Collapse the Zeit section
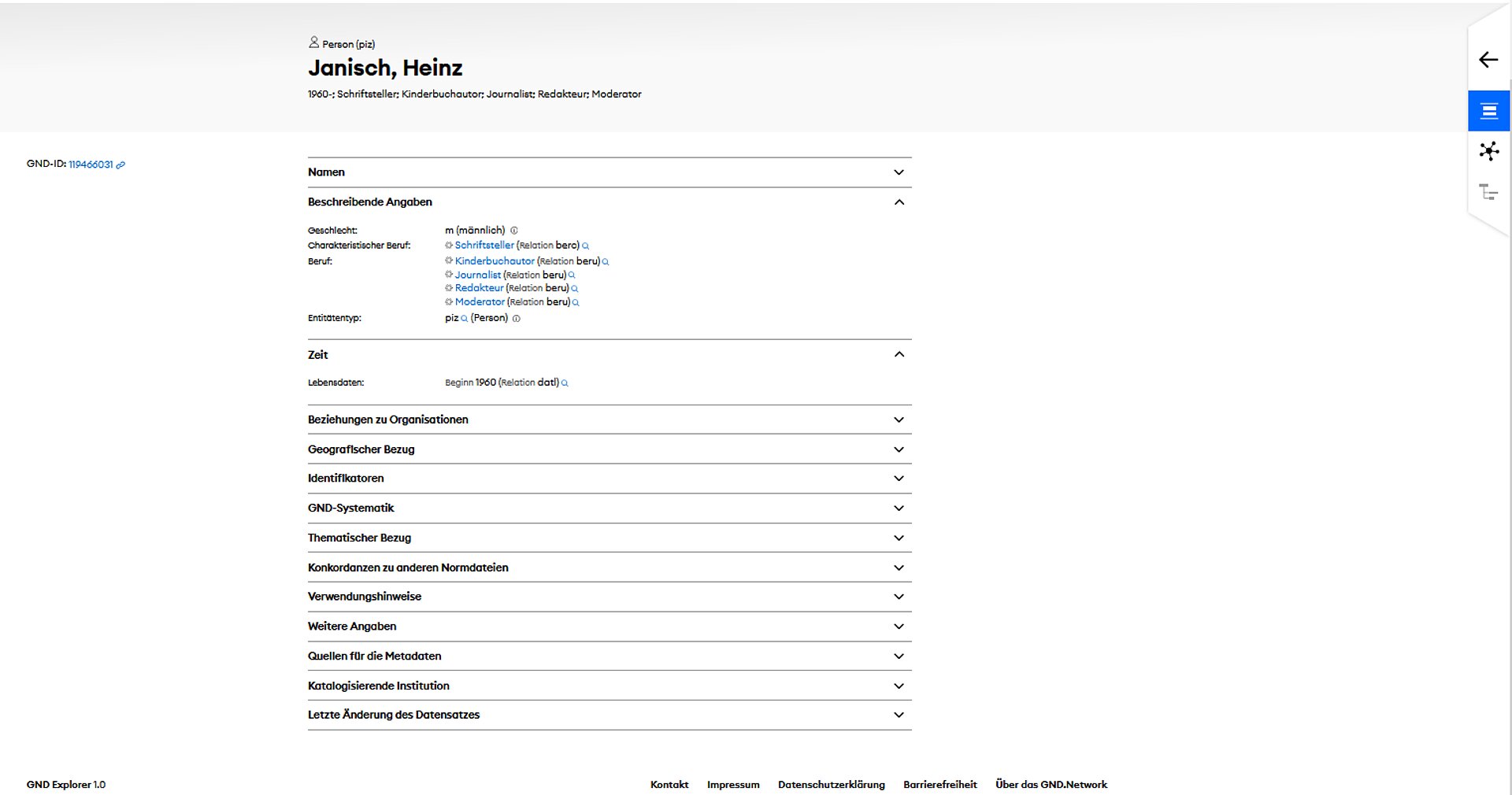Screen dimensions: 1512x795 610,355
